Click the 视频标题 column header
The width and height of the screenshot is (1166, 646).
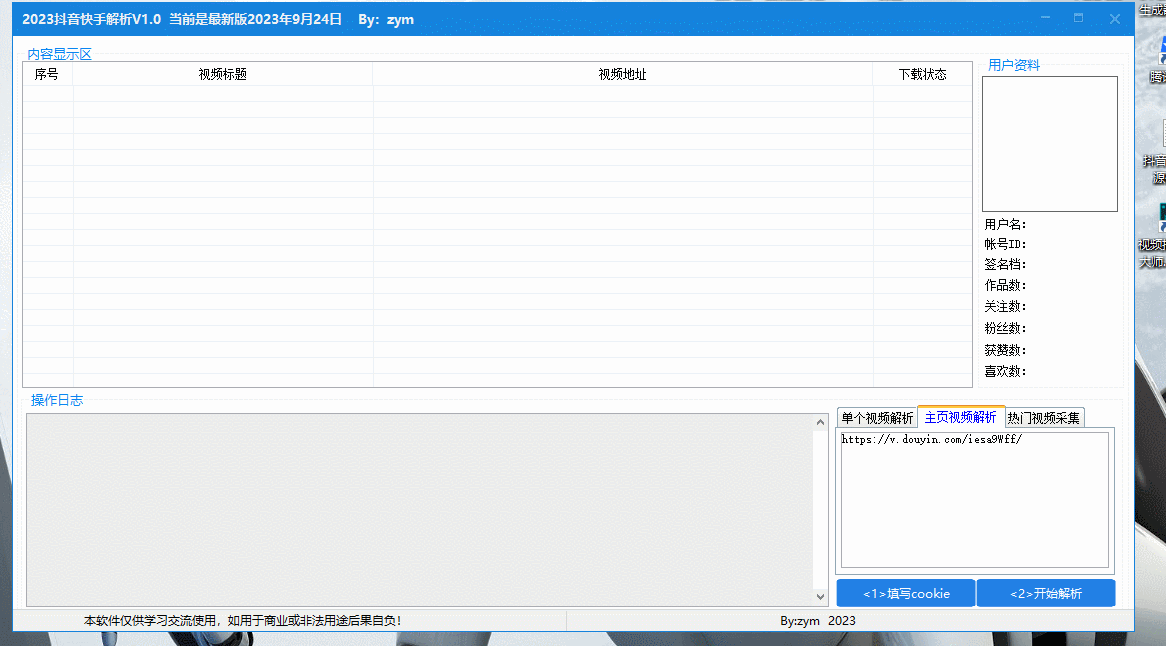tap(222, 74)
